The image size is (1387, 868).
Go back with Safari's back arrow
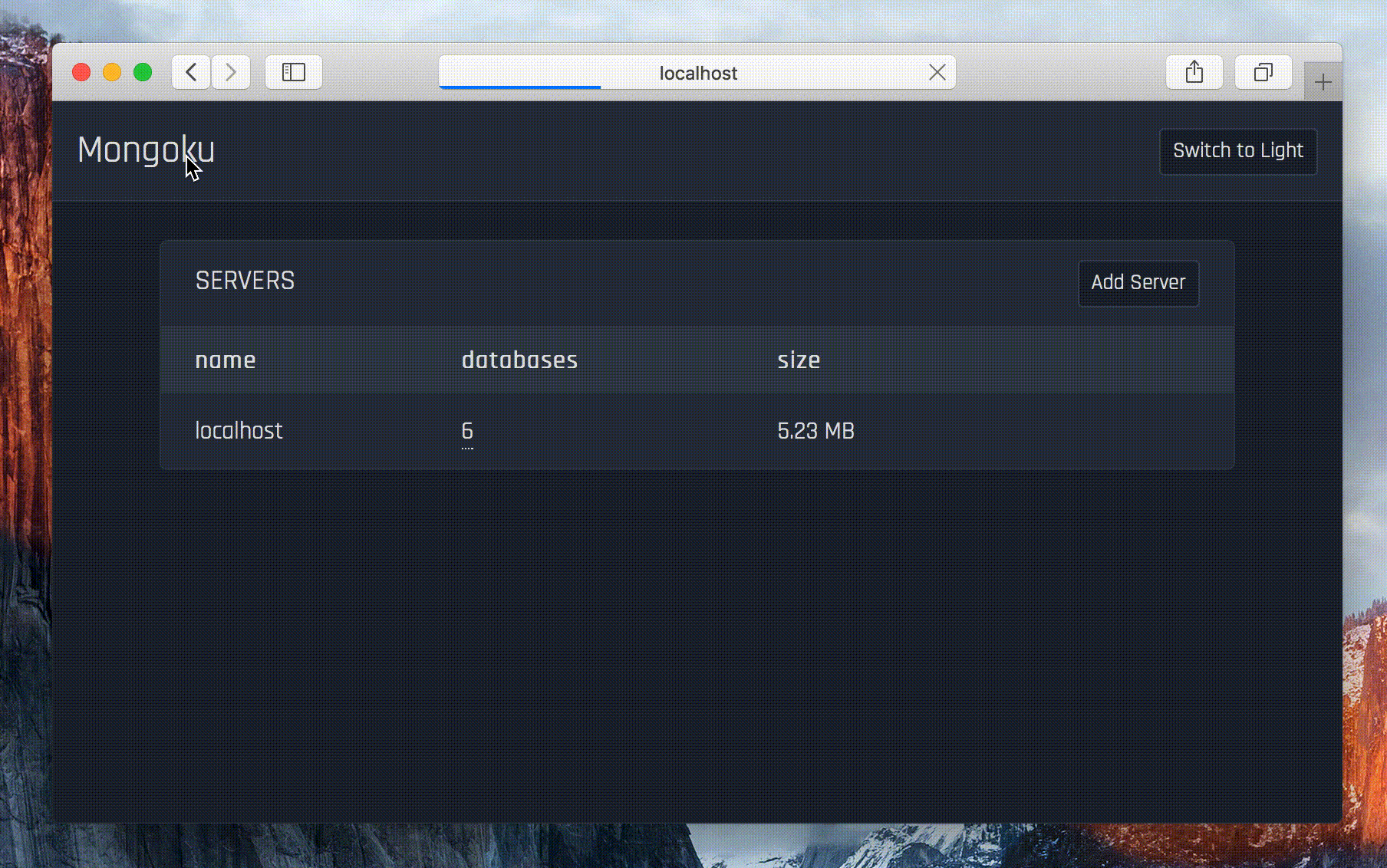click(x=191, y=73)
